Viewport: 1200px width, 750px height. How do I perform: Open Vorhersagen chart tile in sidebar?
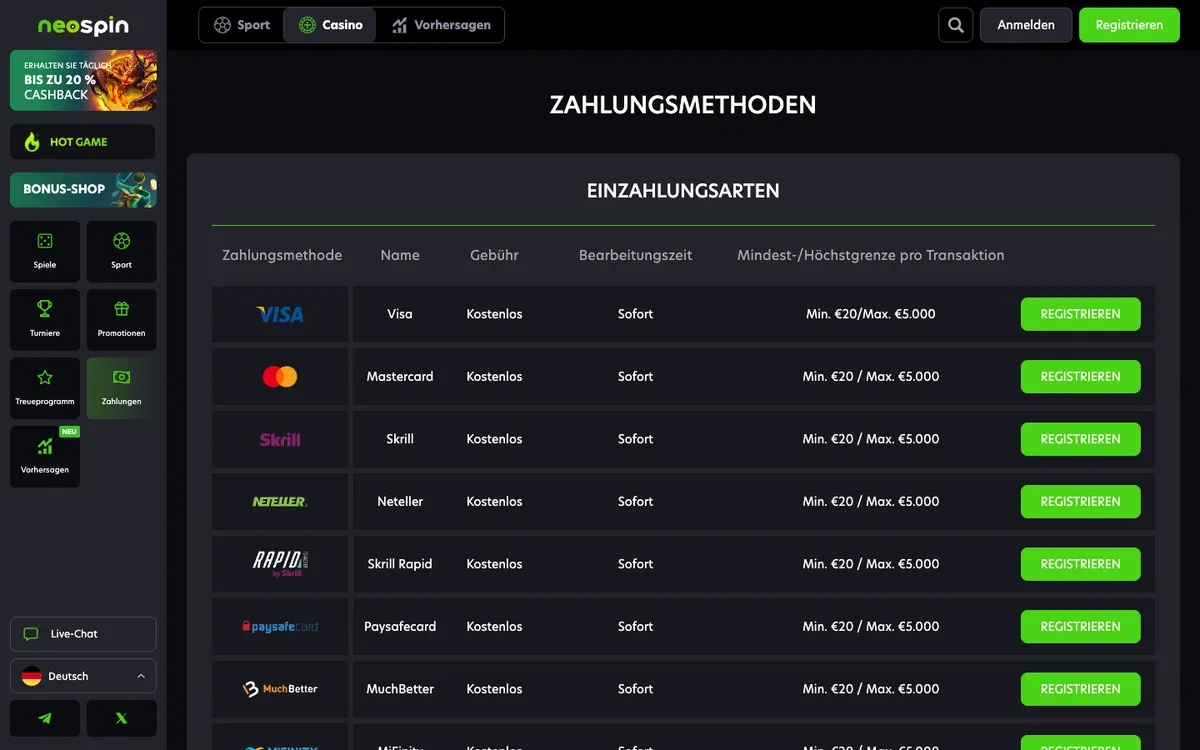(45, 456)
